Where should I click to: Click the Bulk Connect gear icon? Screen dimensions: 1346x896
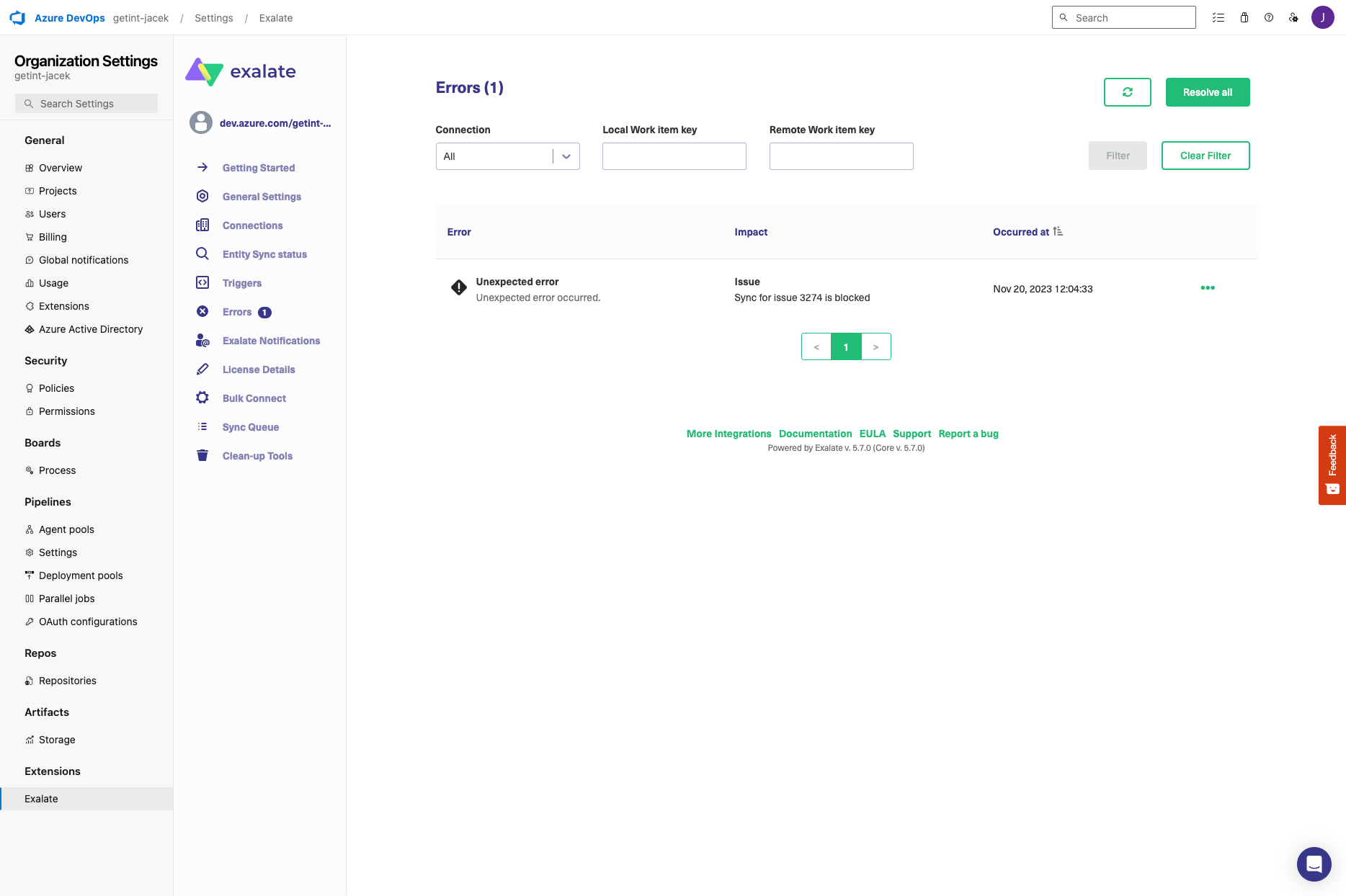click(x=202, y=398)
